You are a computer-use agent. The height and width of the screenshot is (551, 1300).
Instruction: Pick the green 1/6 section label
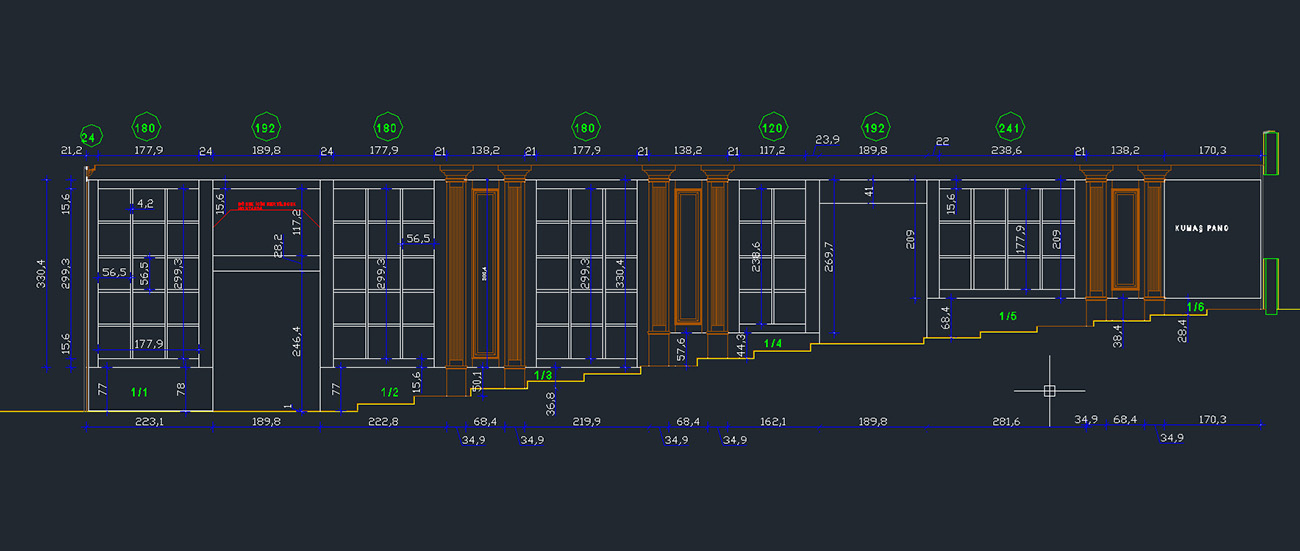(x=1195, y=306)
